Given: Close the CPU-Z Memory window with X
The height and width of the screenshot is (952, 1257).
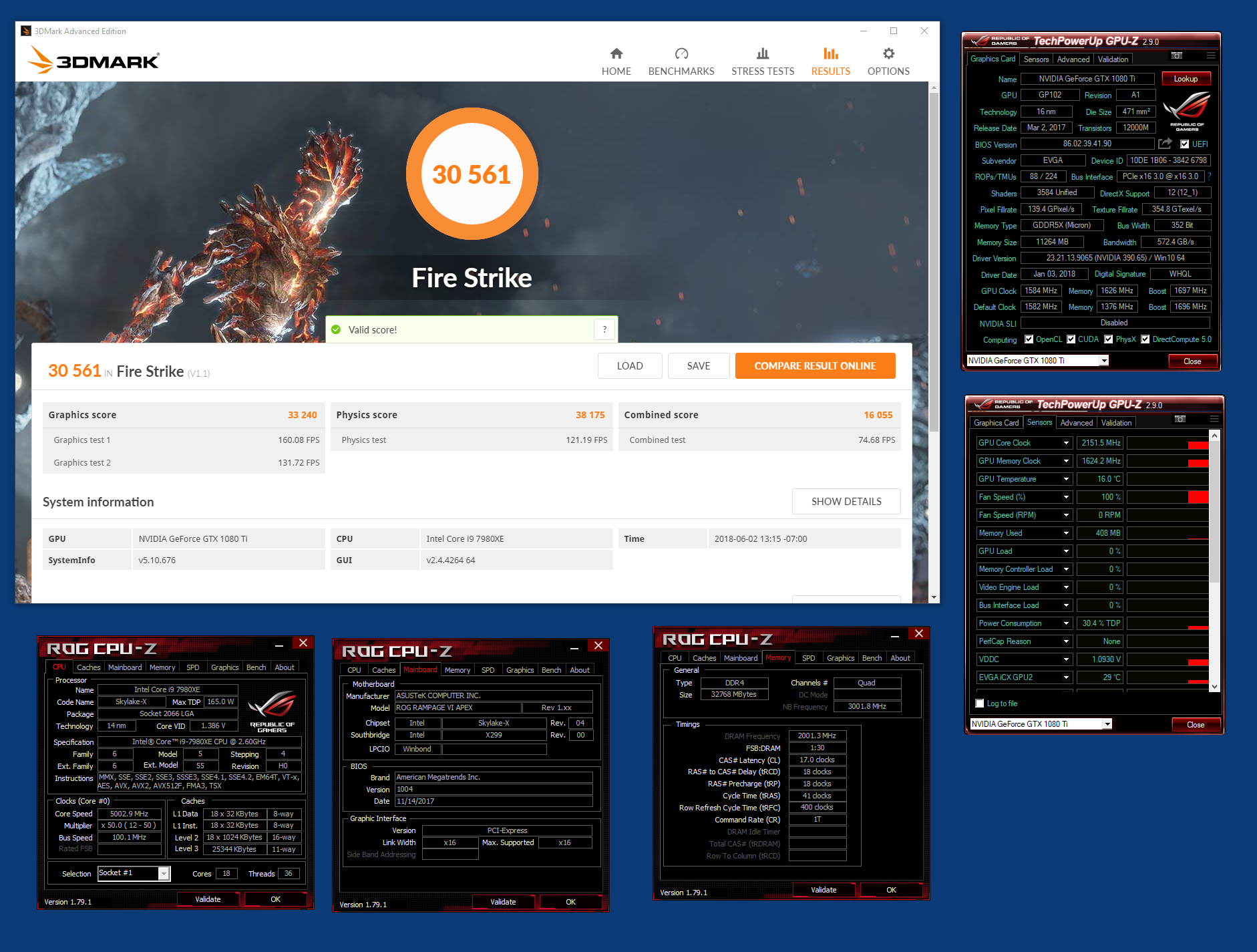Looking at the screenshot, I should tap(919, 633).
